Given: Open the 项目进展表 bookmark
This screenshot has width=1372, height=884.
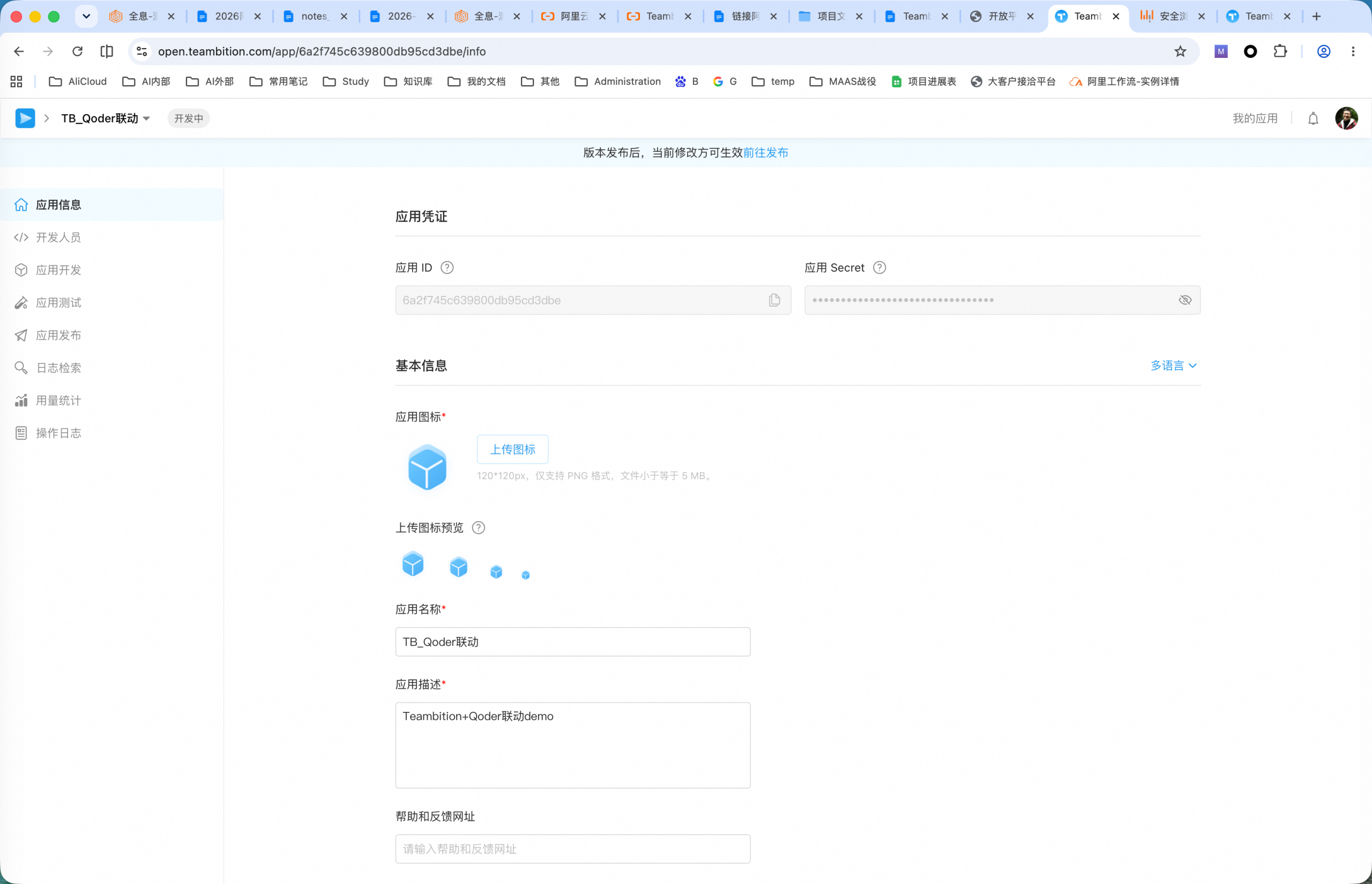Looking at the screenshot, I should tap(924, 81).
